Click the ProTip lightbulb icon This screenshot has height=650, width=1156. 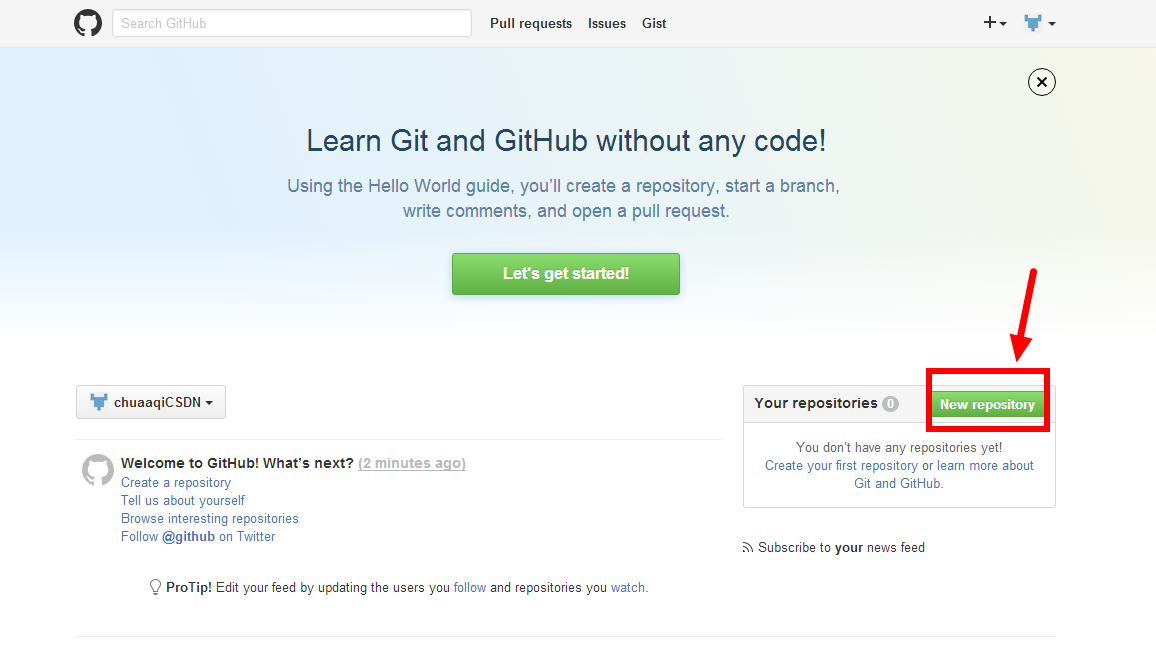point(155,587)
